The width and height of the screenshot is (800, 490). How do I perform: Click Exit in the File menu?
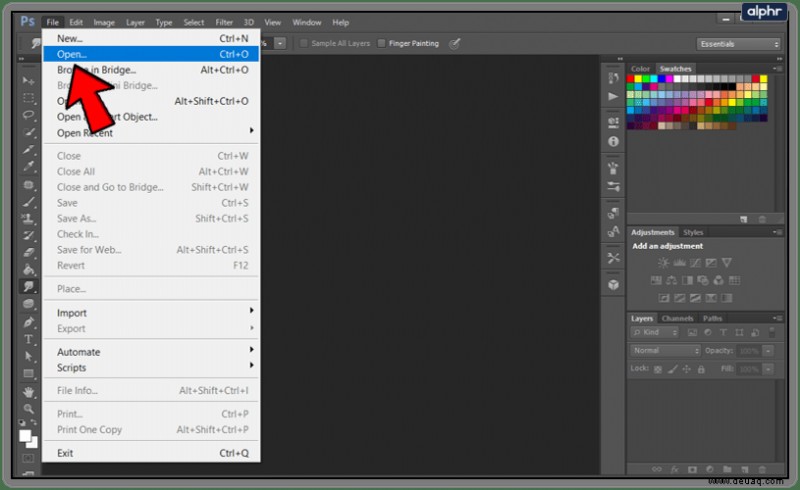tap(151, 453)
